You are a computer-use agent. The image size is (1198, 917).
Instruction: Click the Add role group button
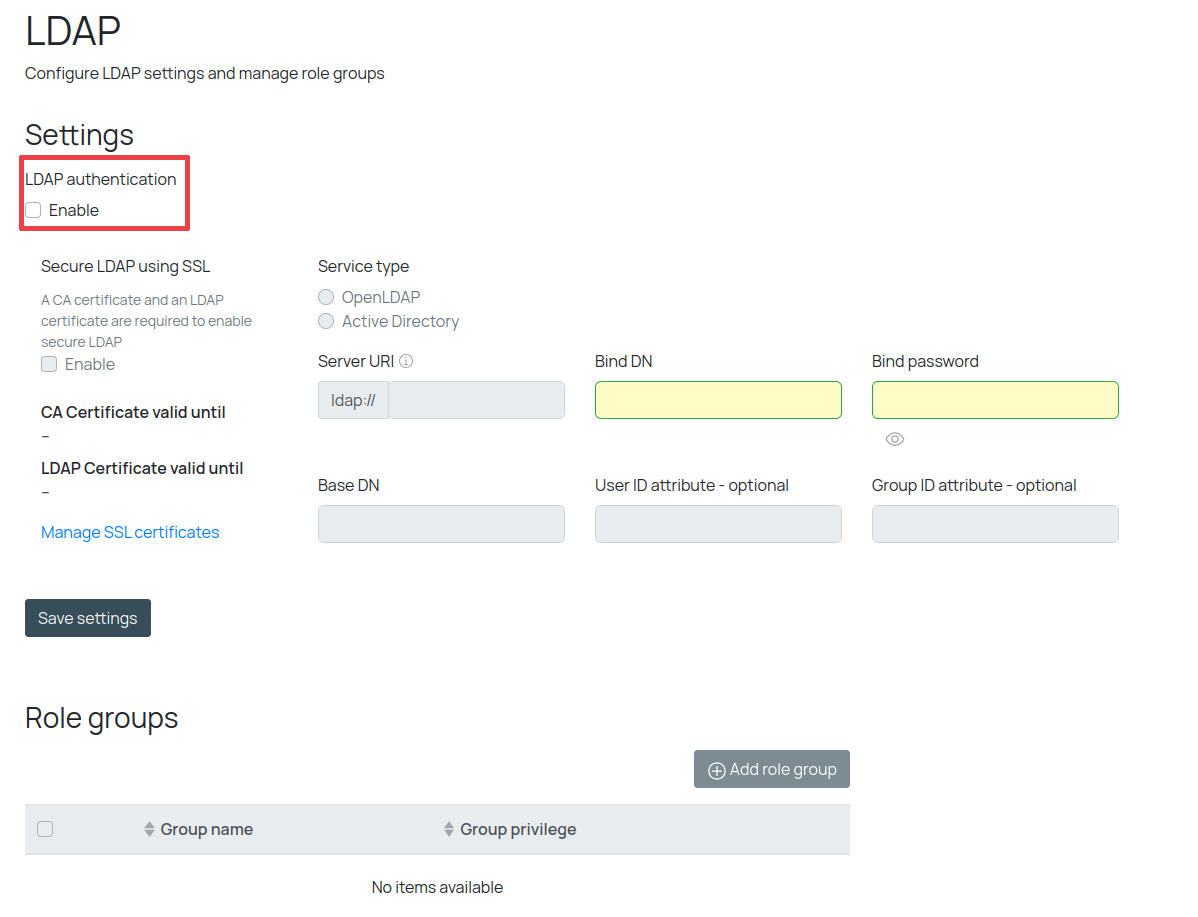771,769
